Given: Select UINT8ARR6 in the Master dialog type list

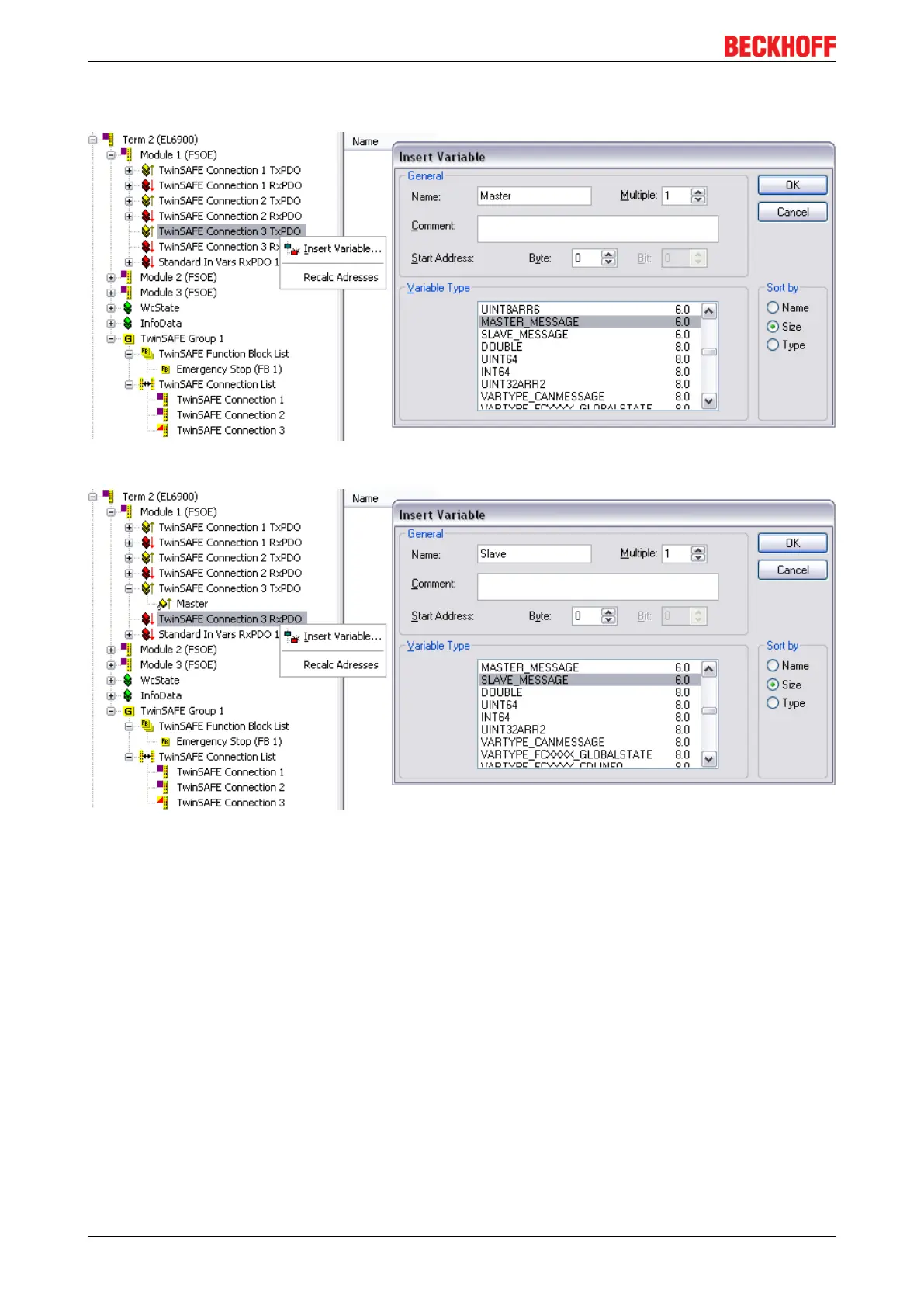Looking at the screenshot, I should (x=589, y=309).
